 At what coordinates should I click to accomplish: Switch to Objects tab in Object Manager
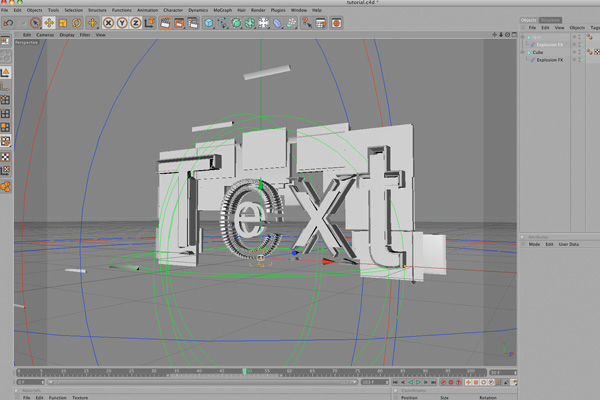click(528, 20)
